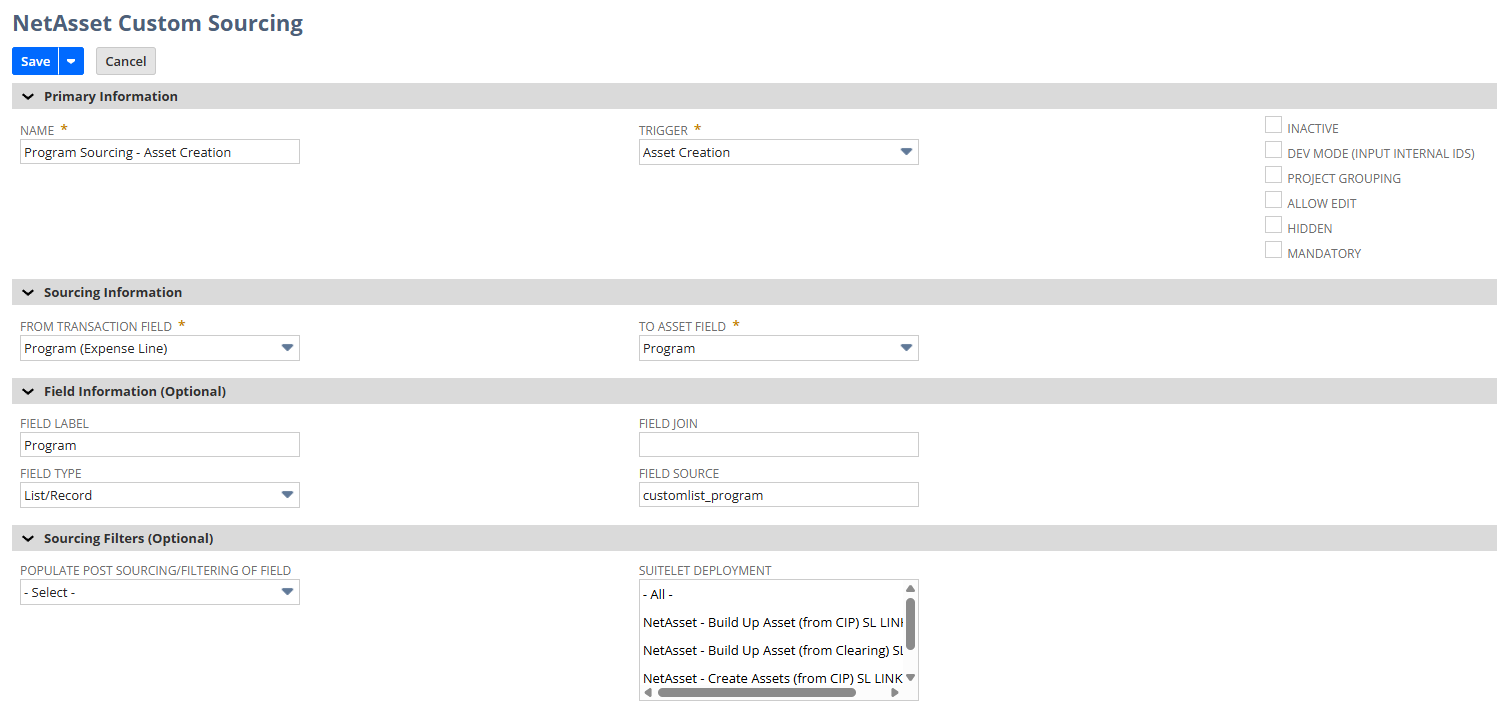Enable the Inactive checkbox
Viewport: 1497px width, 715px height.
pyautogui.click(x=1273, y=126)
